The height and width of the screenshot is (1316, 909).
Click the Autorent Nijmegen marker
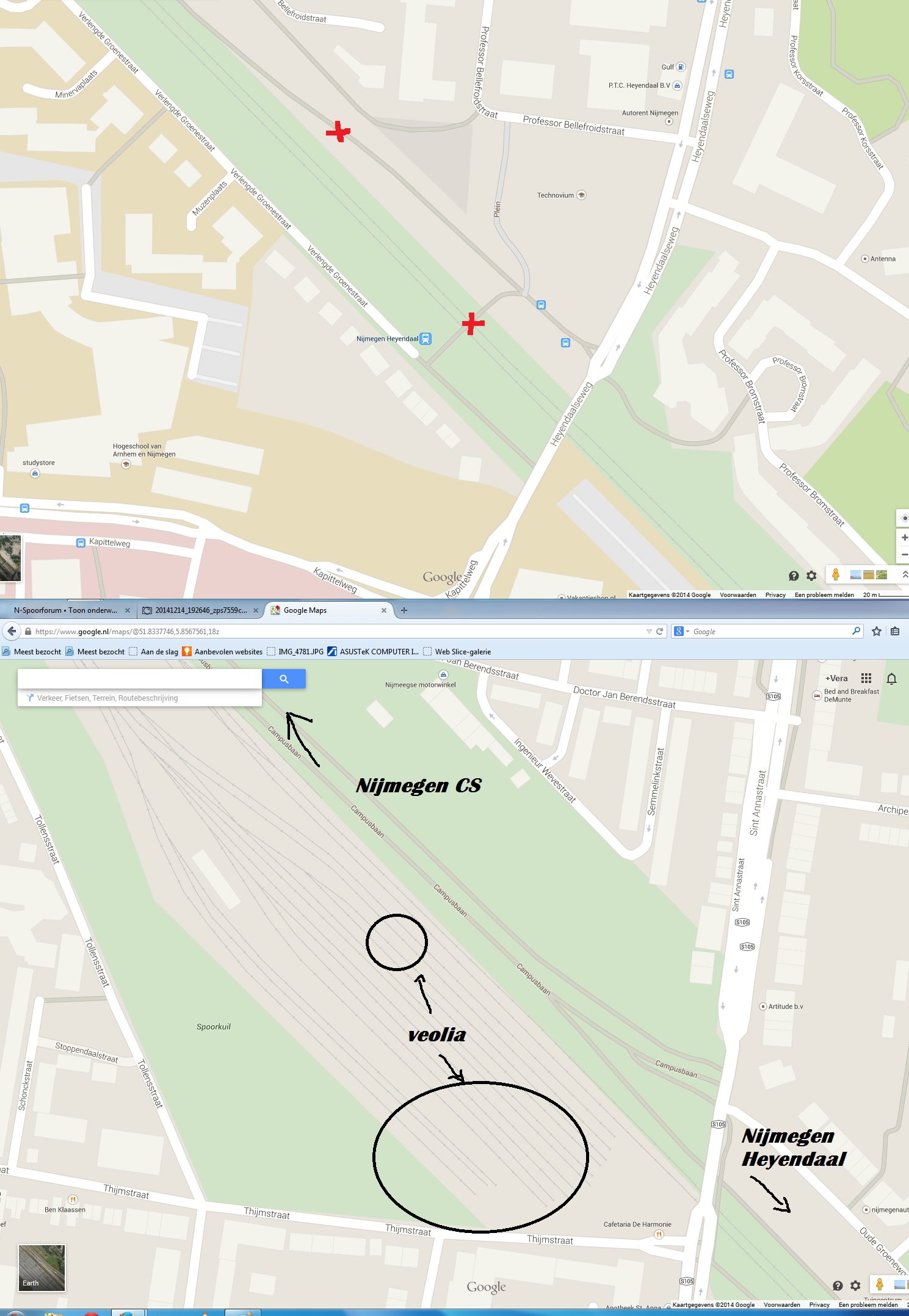tap(668, 121)
